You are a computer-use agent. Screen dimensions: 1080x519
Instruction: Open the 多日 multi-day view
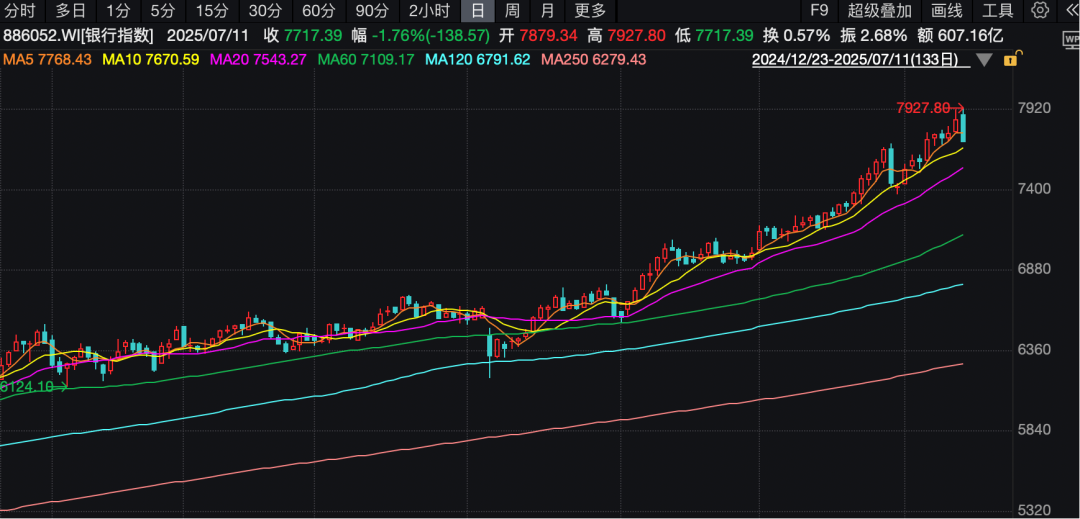[70, 11]
